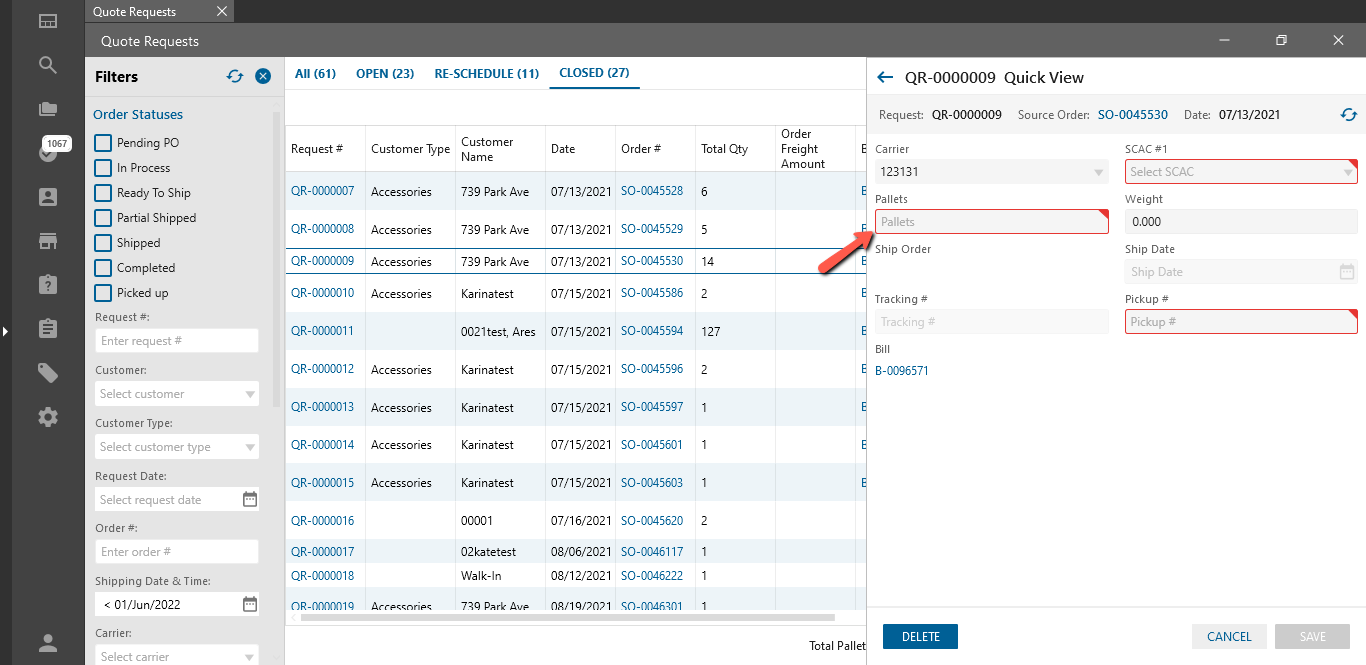
Task: Click the SAVE button
Action: pos(1312,637)
